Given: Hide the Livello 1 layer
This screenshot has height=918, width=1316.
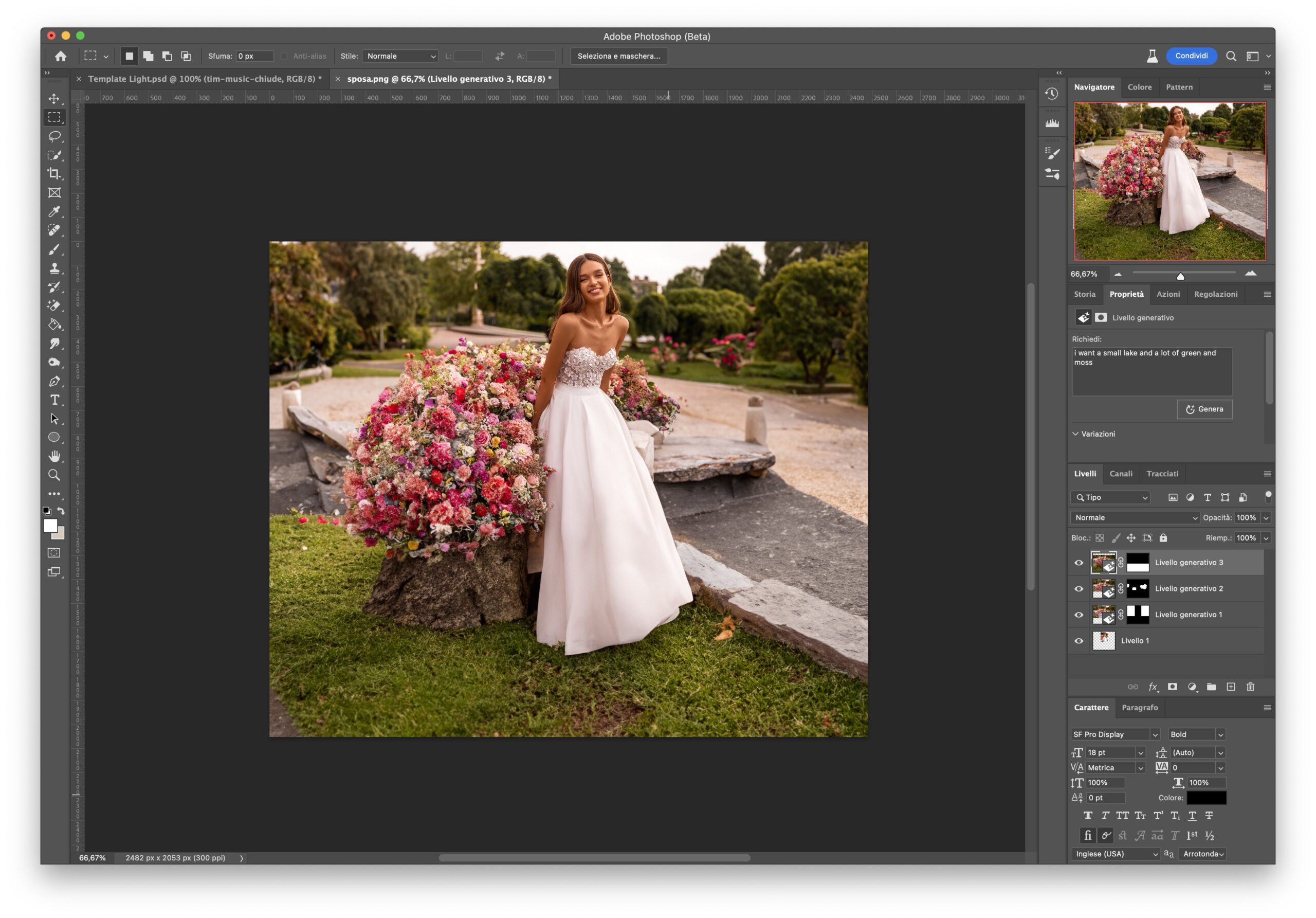Looking at the screenshot, I should point(1079,641).
